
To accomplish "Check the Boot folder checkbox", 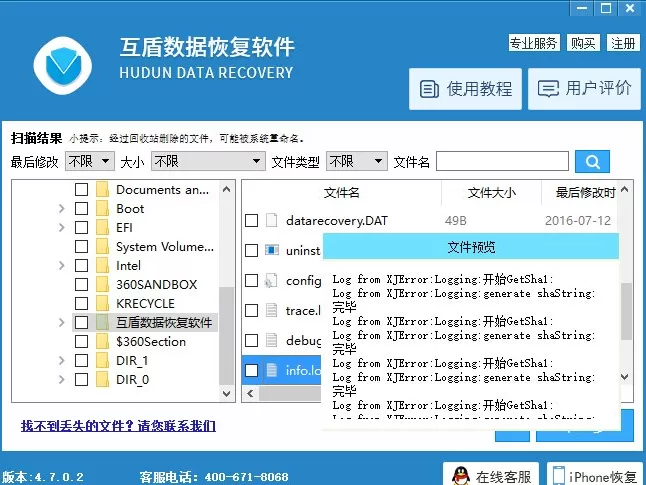I will (x=81, y=209).
